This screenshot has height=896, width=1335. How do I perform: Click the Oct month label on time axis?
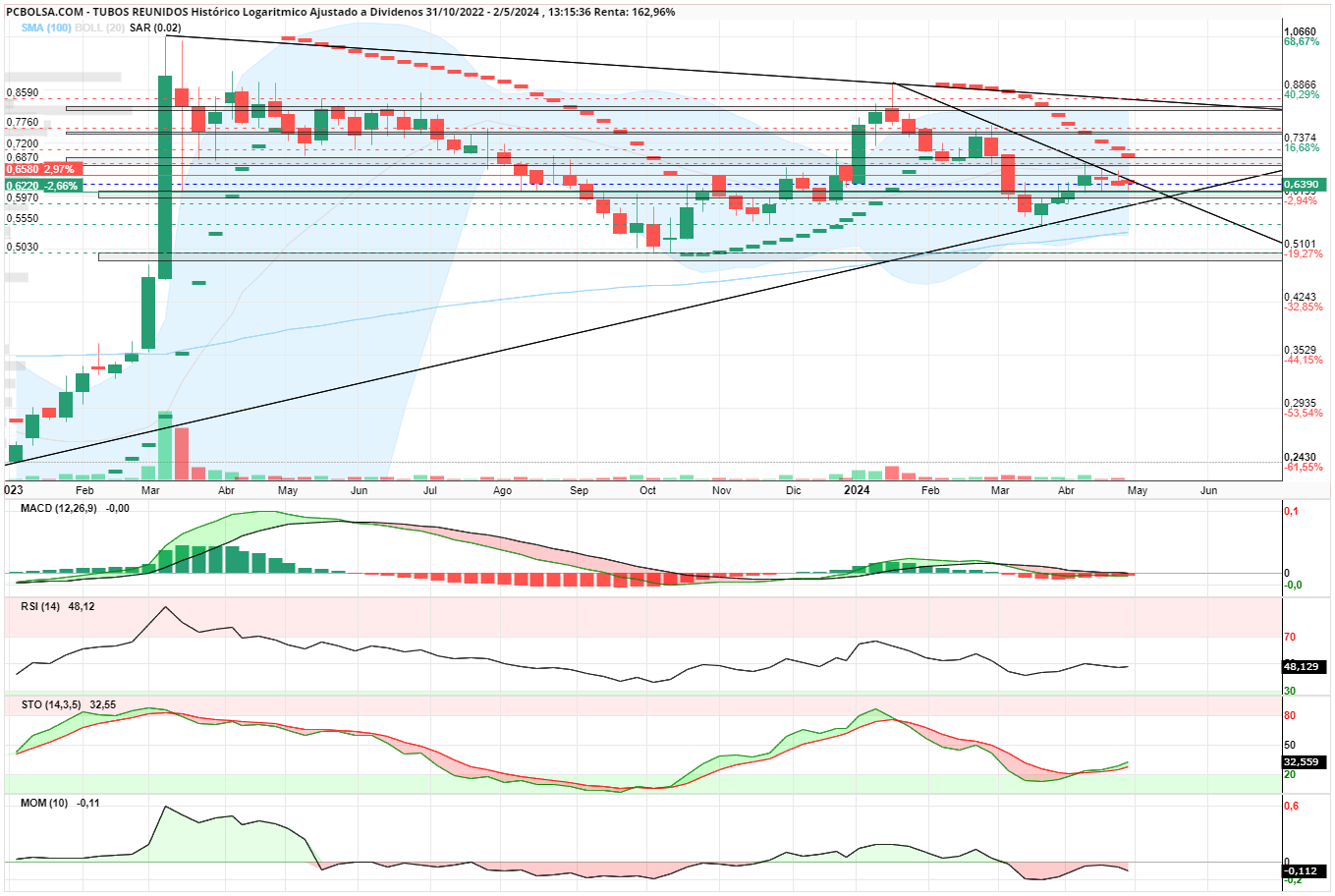click(647, 490)
